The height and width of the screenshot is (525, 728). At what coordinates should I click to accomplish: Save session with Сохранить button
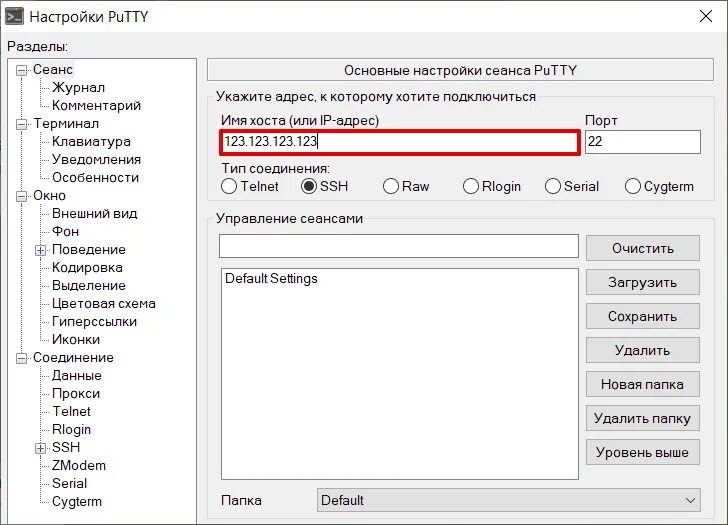pyautogui.click(x=643, y=316)
